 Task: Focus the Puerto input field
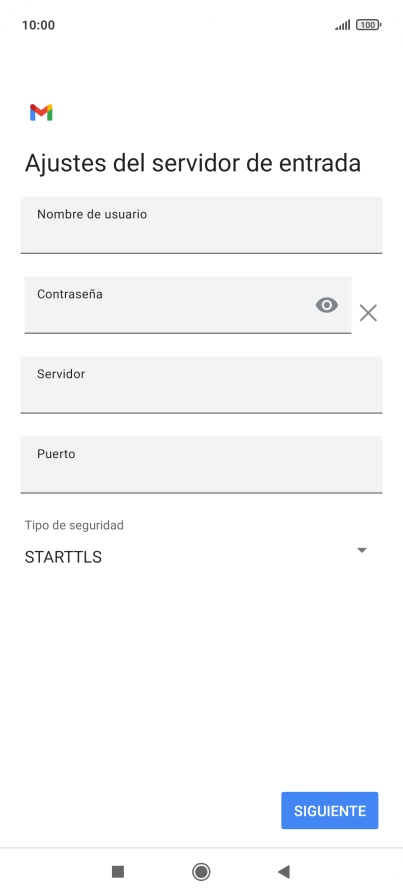[x=201, y=465]
